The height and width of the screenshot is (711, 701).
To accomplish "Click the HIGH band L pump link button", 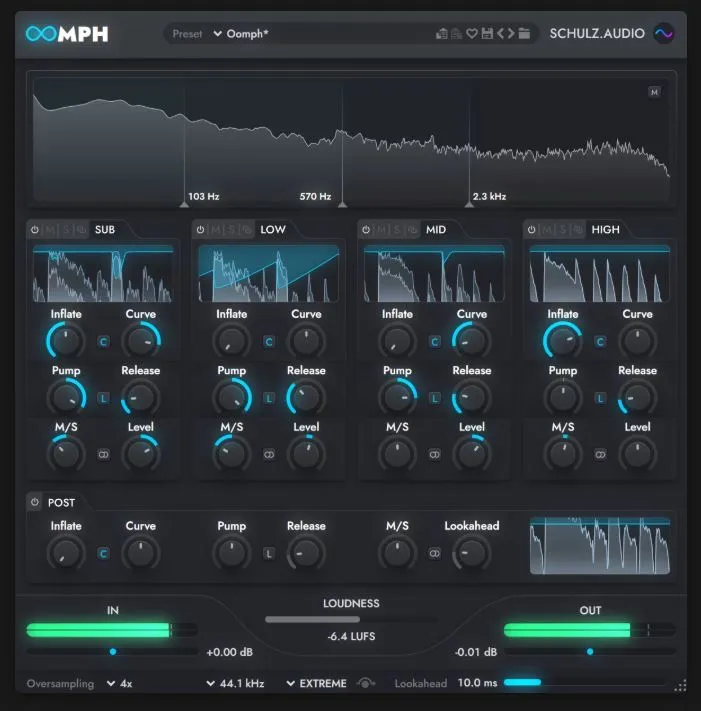I will click(x=600, y=398).
